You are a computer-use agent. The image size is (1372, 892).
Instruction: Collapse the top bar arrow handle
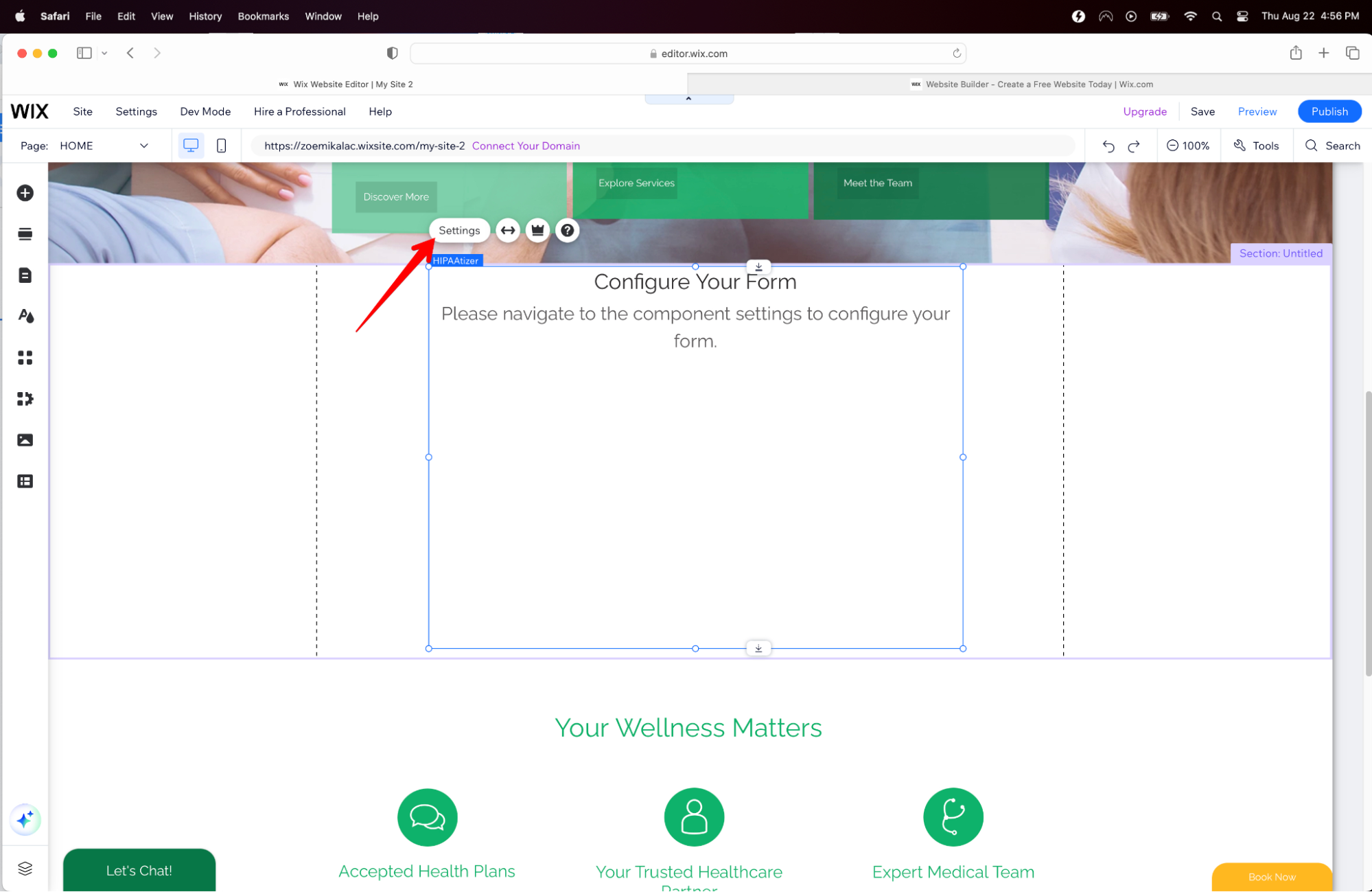(688, 99)
